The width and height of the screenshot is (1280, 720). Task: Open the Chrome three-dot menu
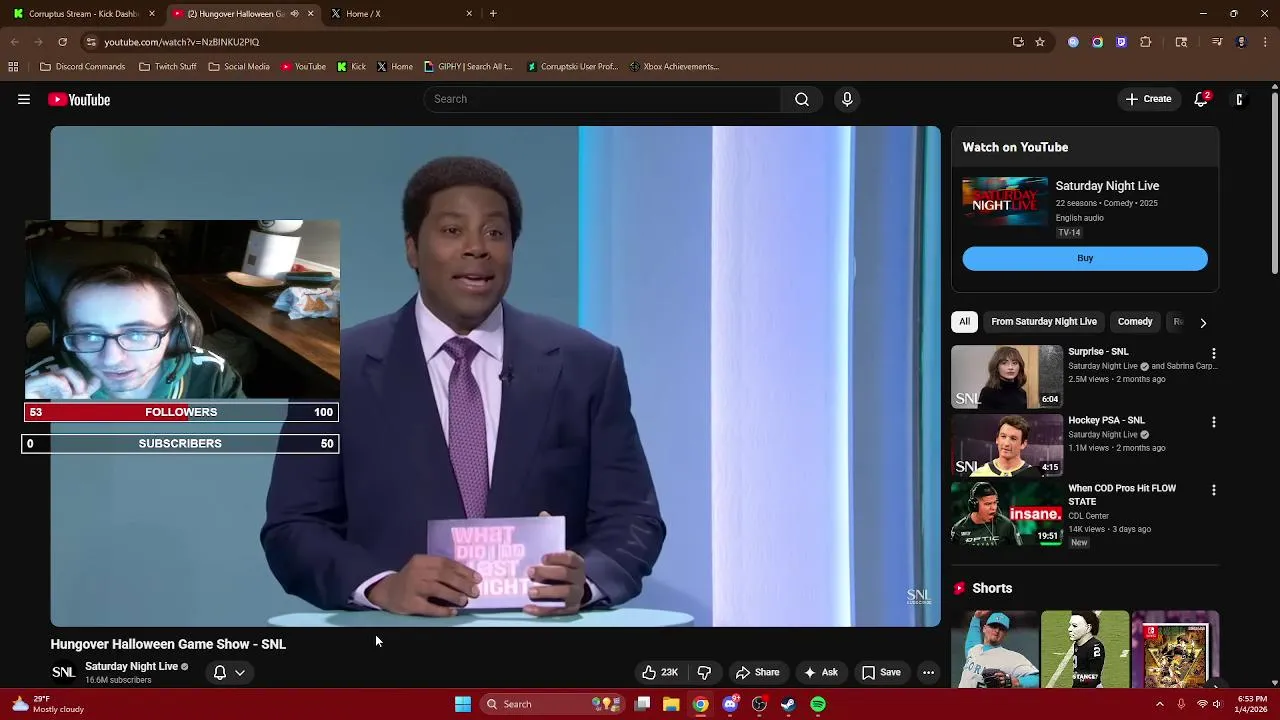[x=1264, y=42]
